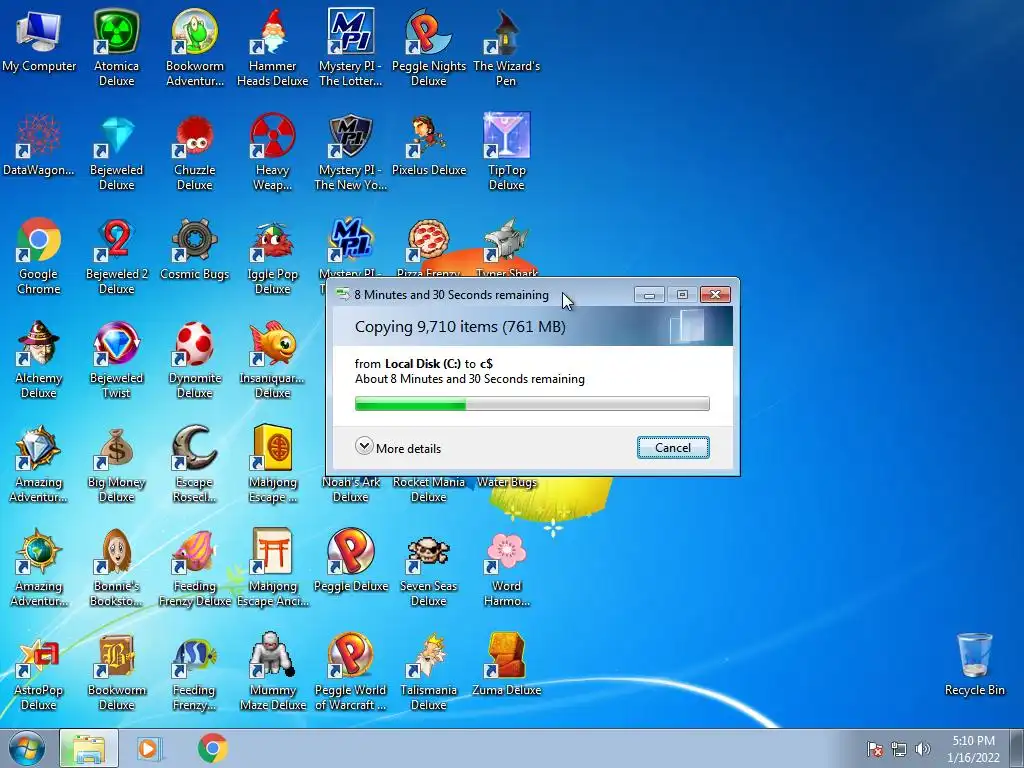Click the Cosmic Bugs gear icon
1024x768 pixels.
pyautogui.click(x=195, y=249)
